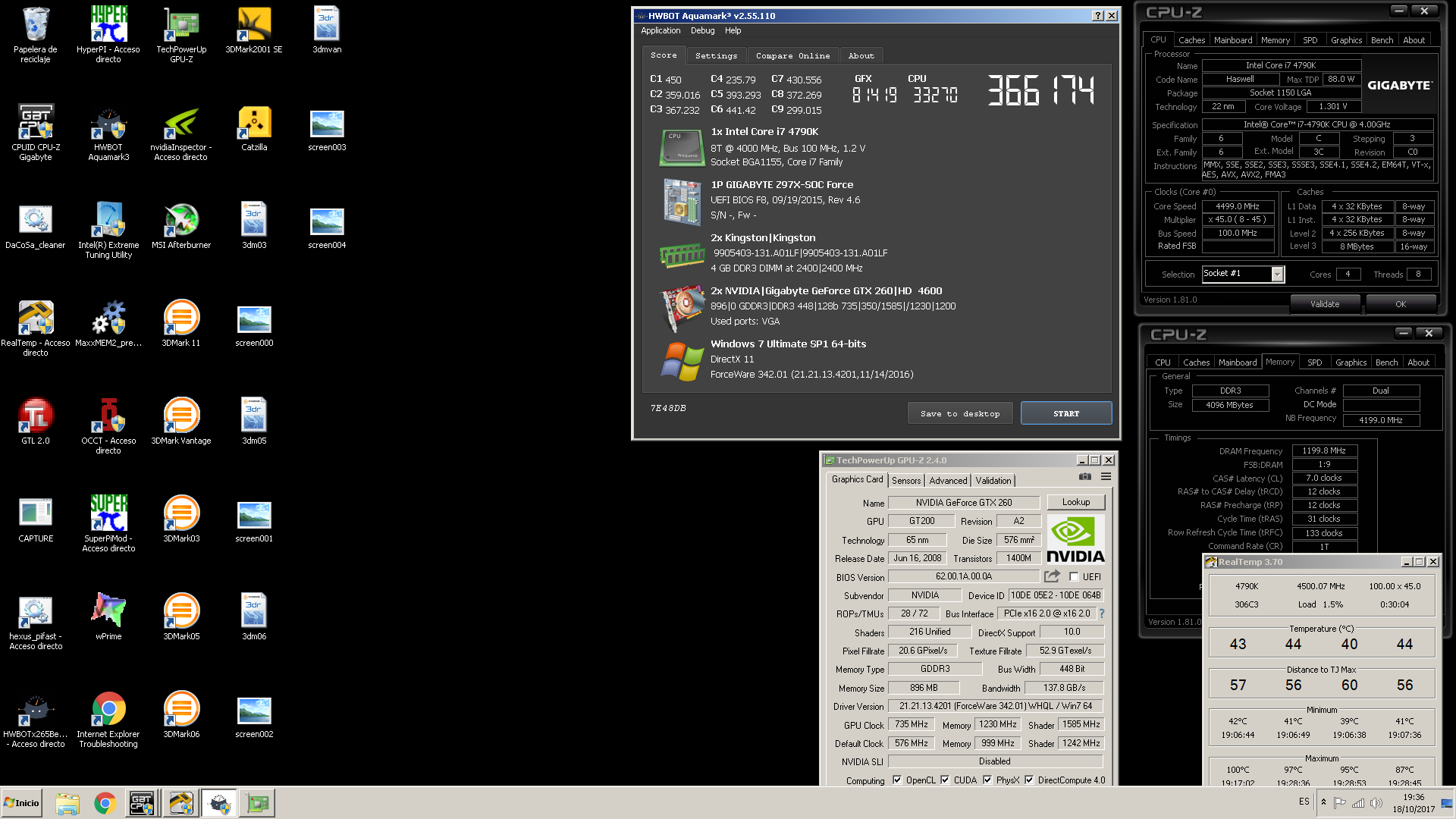The height and width of the screenshot is (819, 1456).
Task: Switch to the Advanced tab in GPU-Z
Action: click(948, 481)
